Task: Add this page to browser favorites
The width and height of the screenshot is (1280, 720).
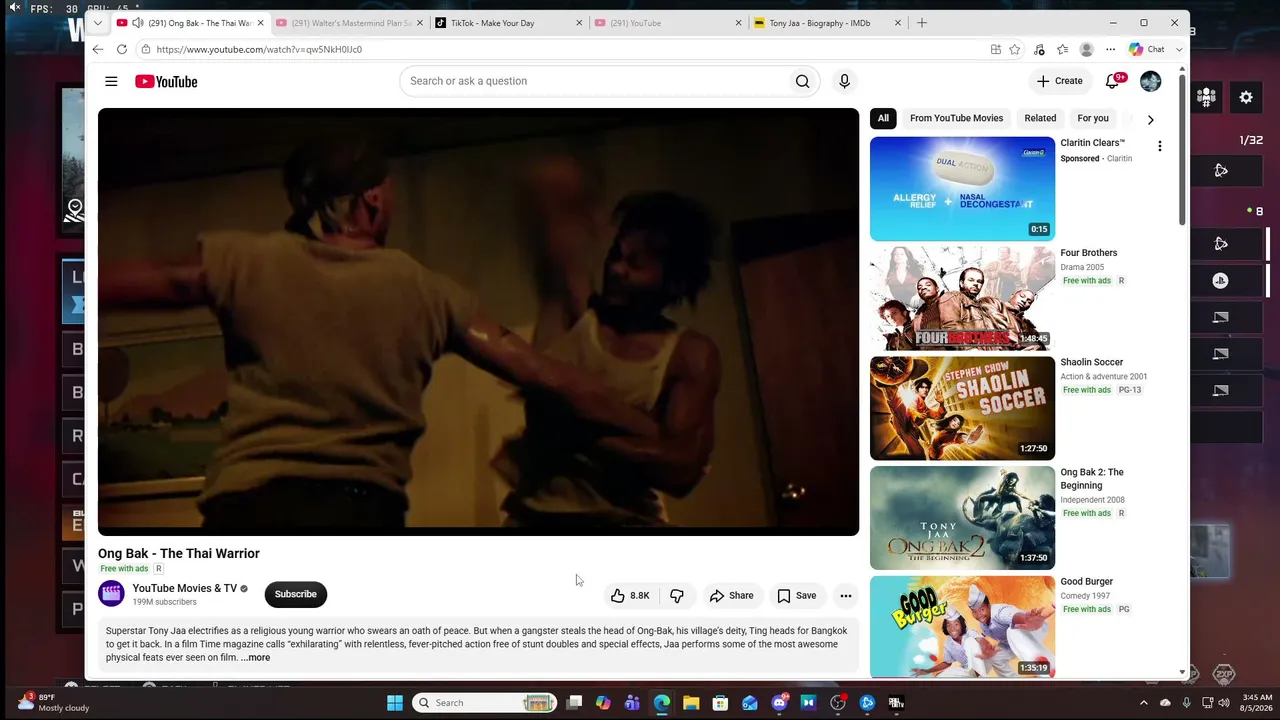Action: click(x=1015, y=49)
